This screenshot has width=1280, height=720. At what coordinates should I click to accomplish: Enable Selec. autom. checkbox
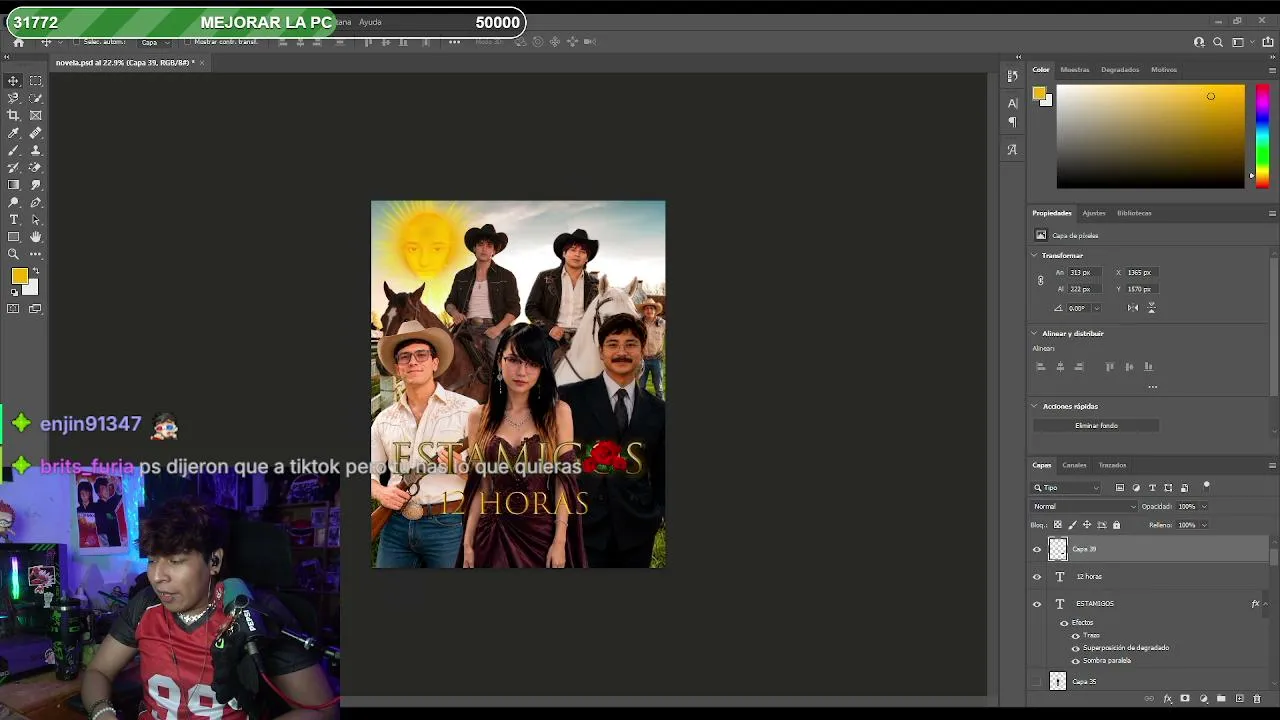pos(76,42)
